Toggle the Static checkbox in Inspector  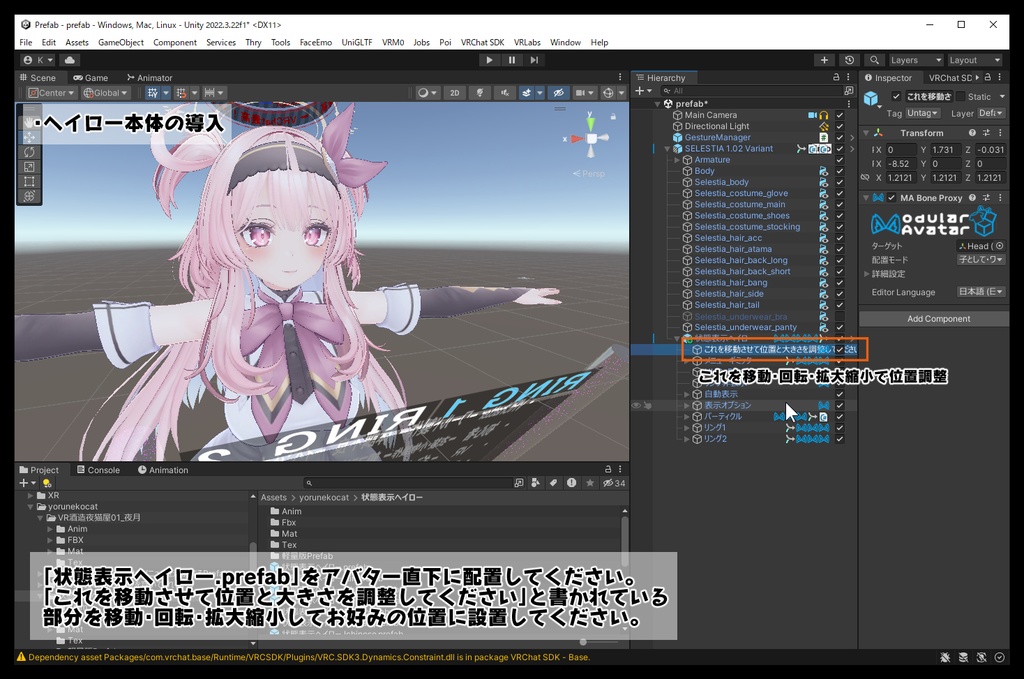point(960,97)
